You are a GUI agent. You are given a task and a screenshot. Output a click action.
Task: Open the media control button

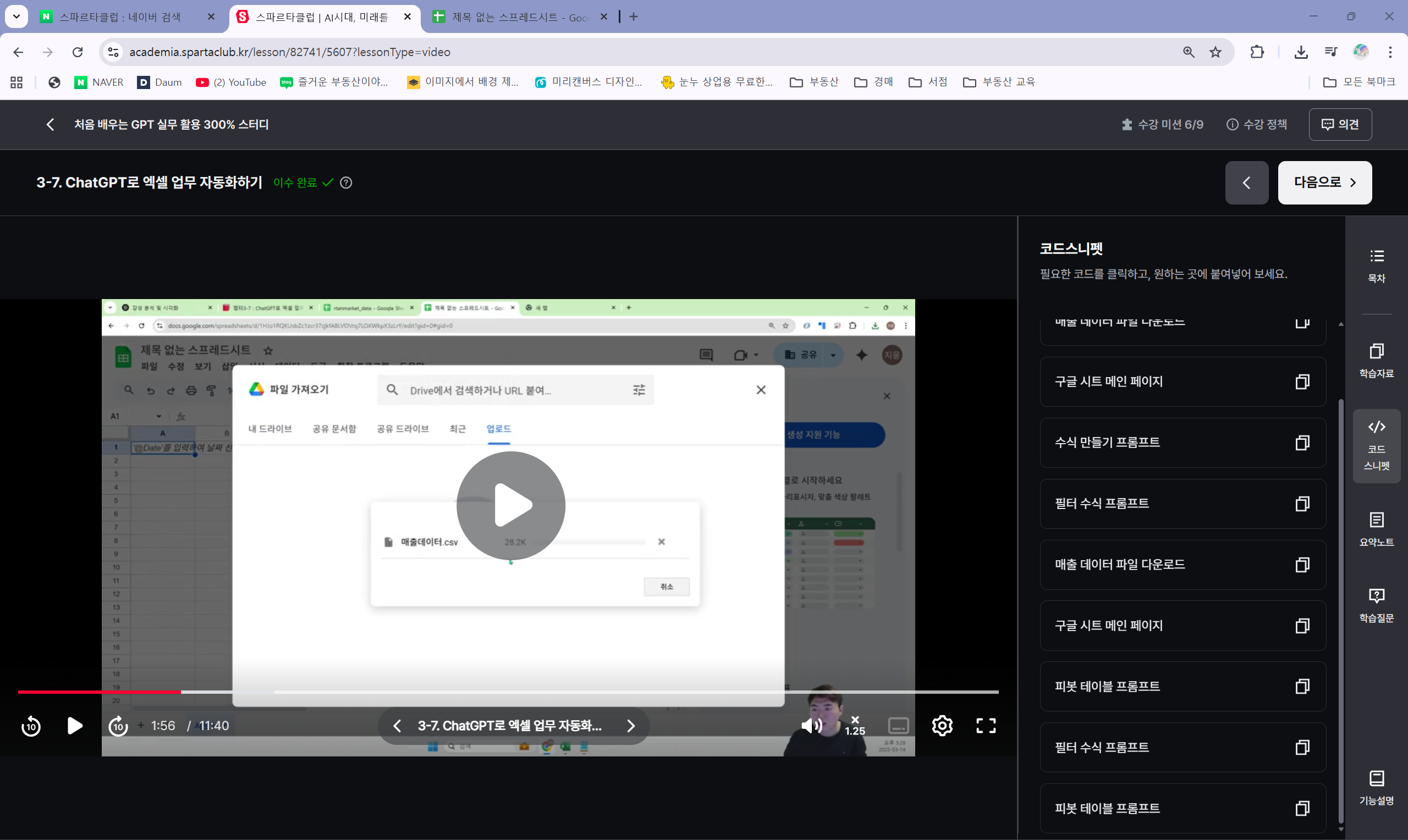pos(1331,52)
